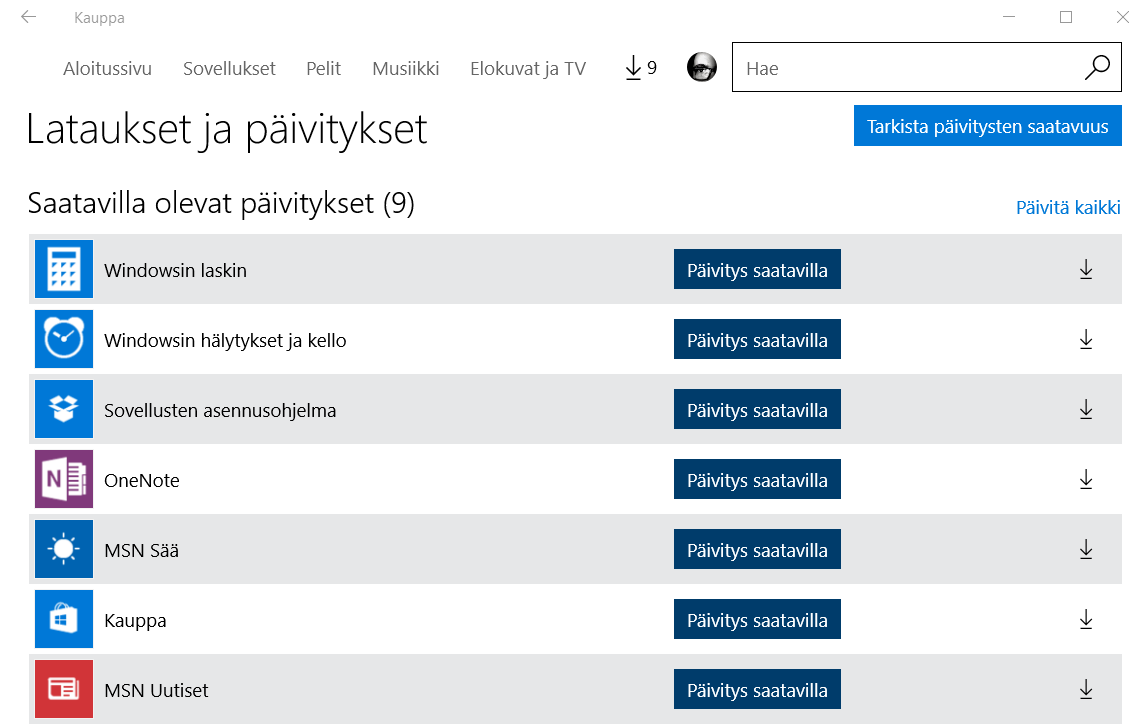Screen dimensions: 1135x727
Task: Päivitys saatavilla button for Sovellusten asennusohjelma
Action: 757,409
